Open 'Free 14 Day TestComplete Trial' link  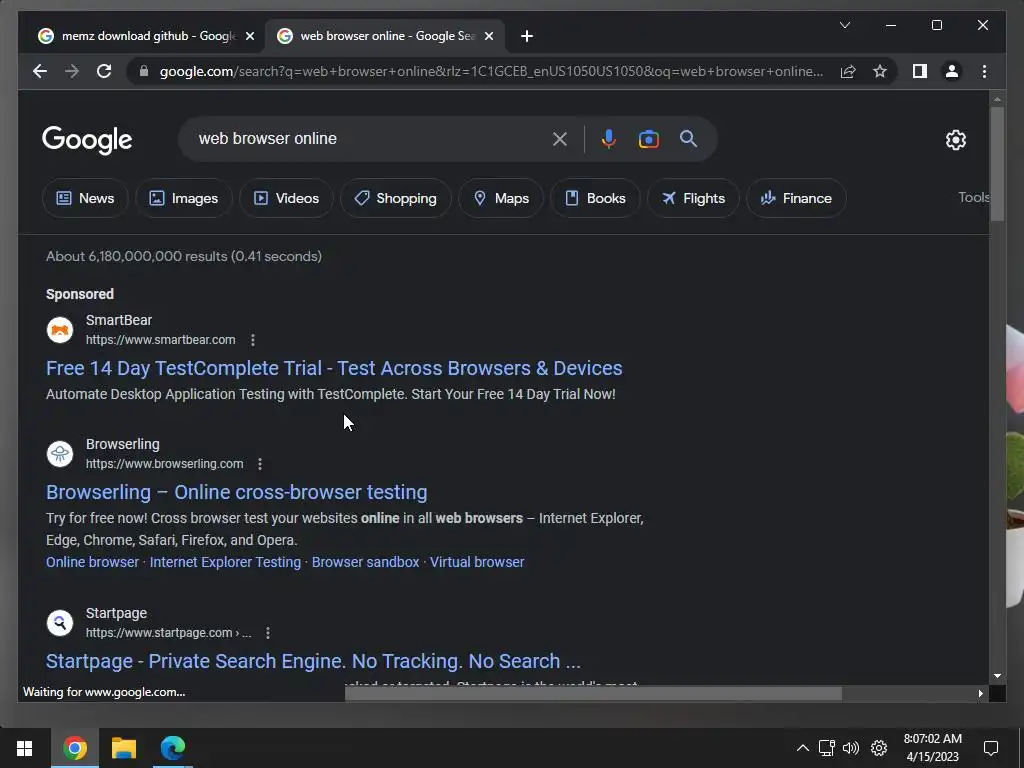coord(334,368)
